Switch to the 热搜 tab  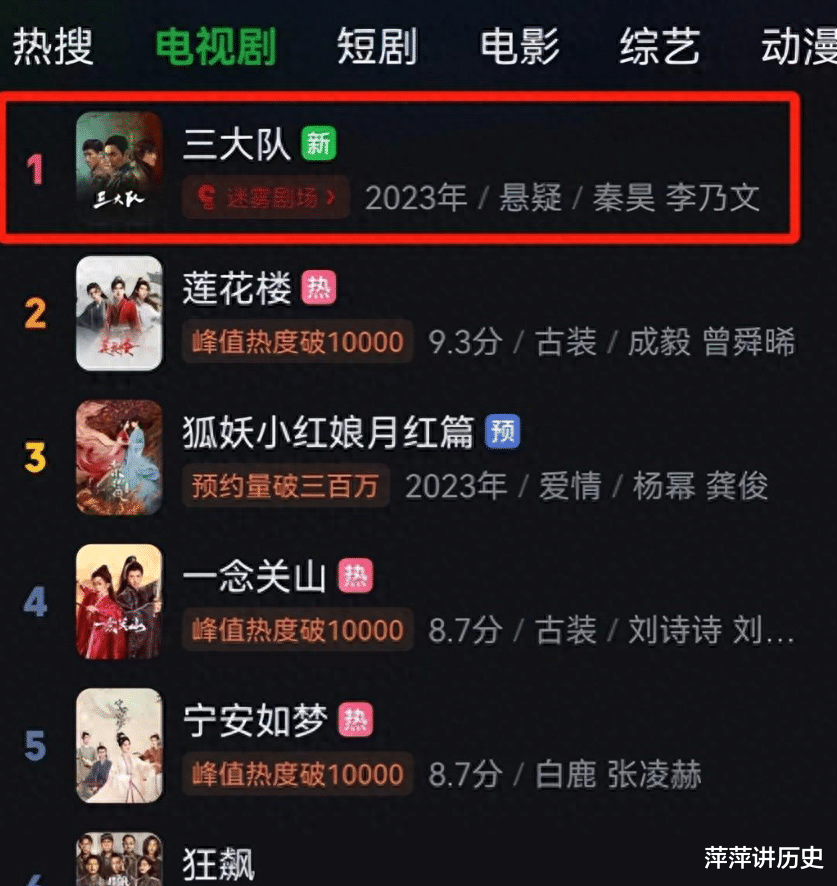tap(53, 47)
